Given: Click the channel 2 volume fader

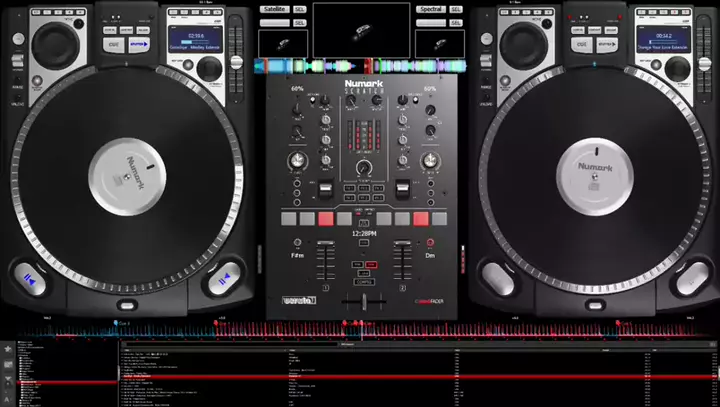Looking at the screenshot, I should (402, 242).
